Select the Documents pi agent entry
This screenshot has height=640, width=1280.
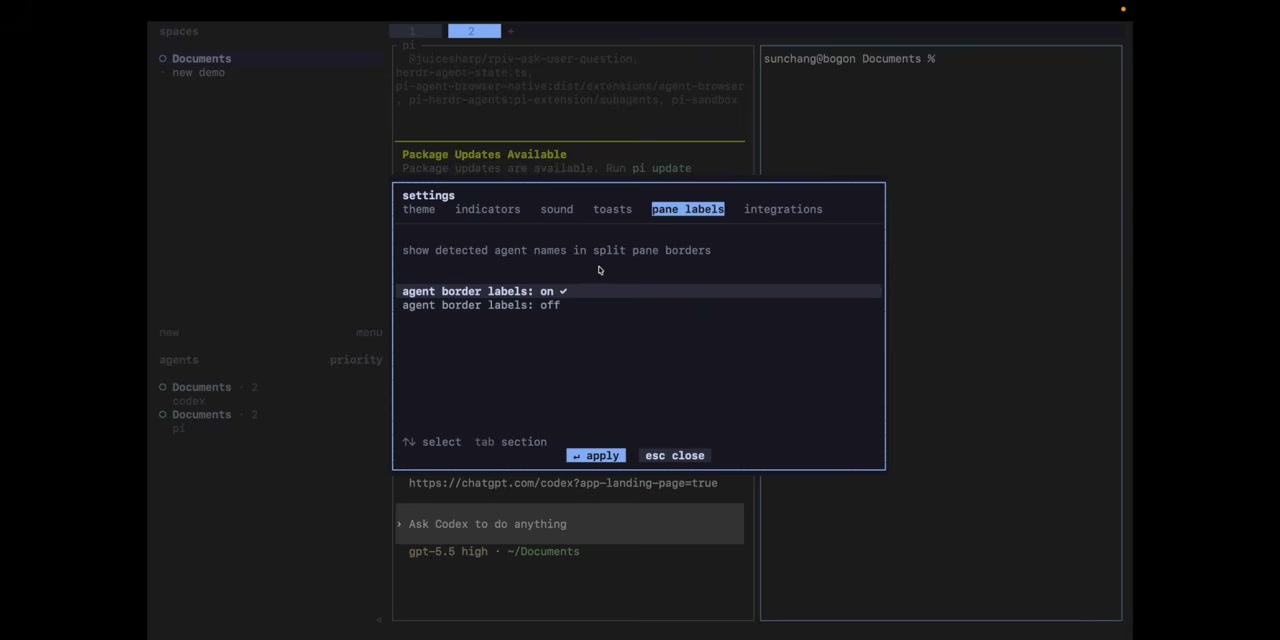click(208, 421)
